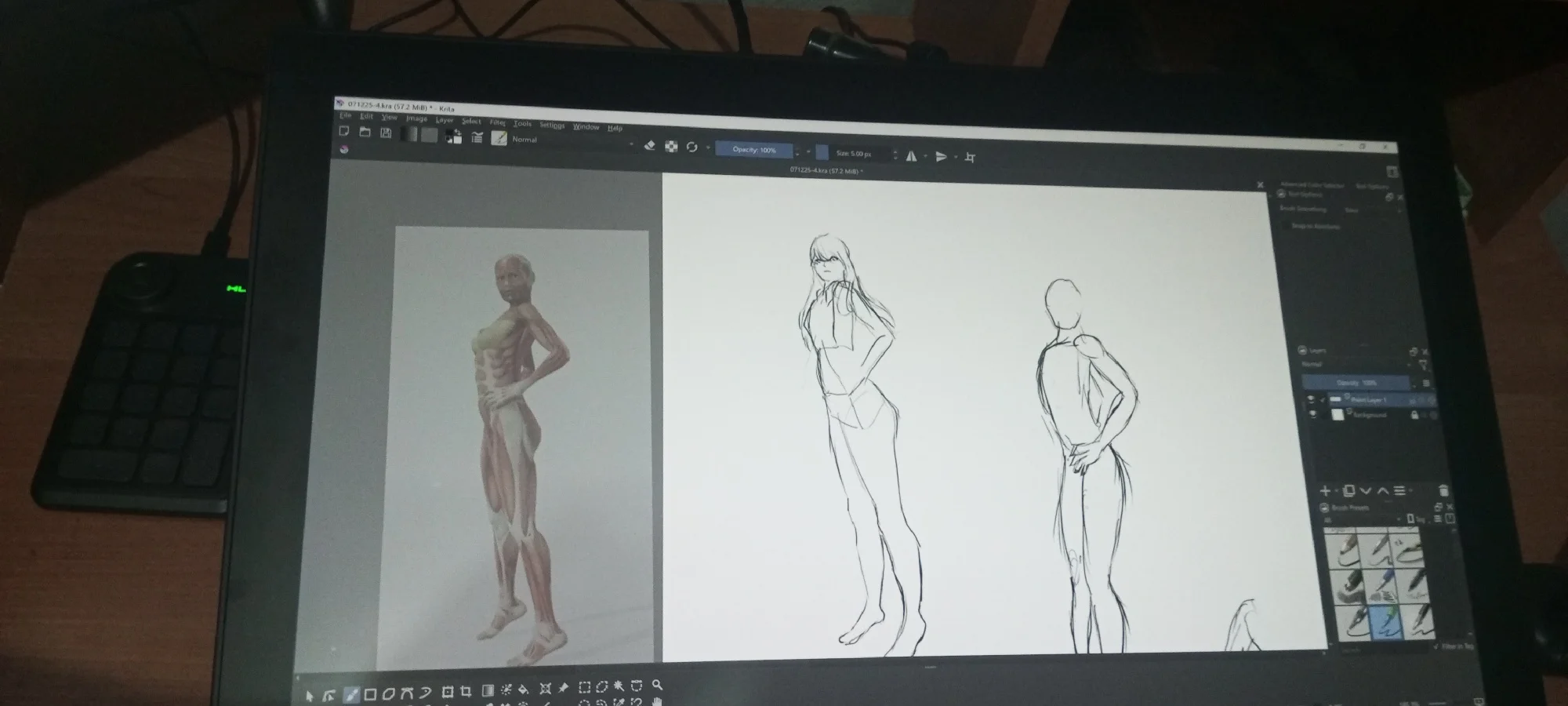The image size is (1568, 706).
Task: Open the gradient fill picker in toolbar
Action: (408, 134)
